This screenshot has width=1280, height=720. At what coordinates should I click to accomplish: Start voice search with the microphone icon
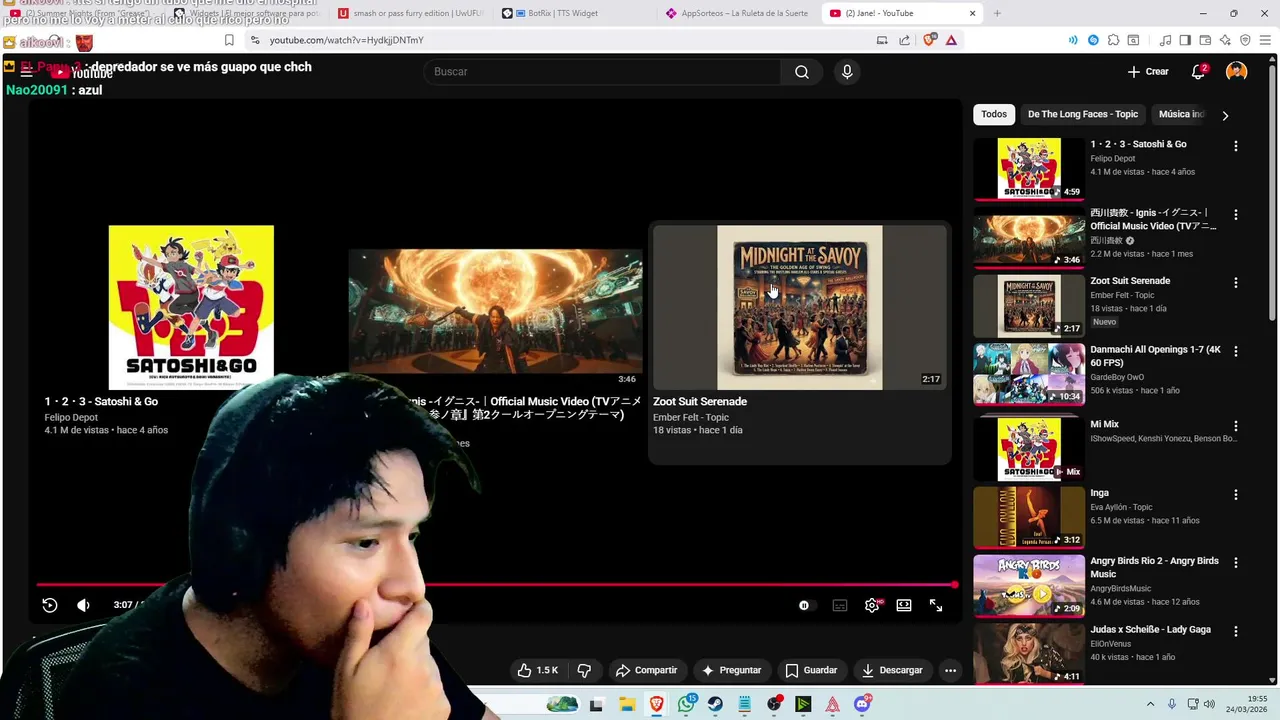[847, 72]
